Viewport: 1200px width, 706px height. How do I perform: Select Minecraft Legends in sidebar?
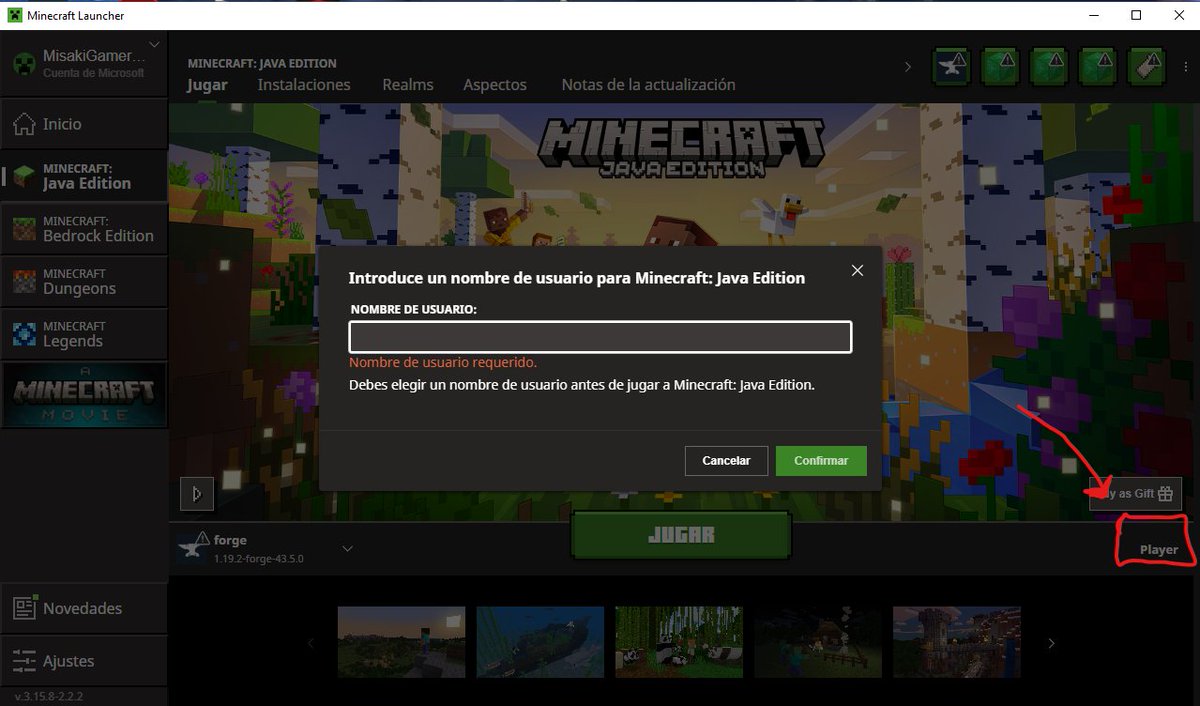pos(84,334)
